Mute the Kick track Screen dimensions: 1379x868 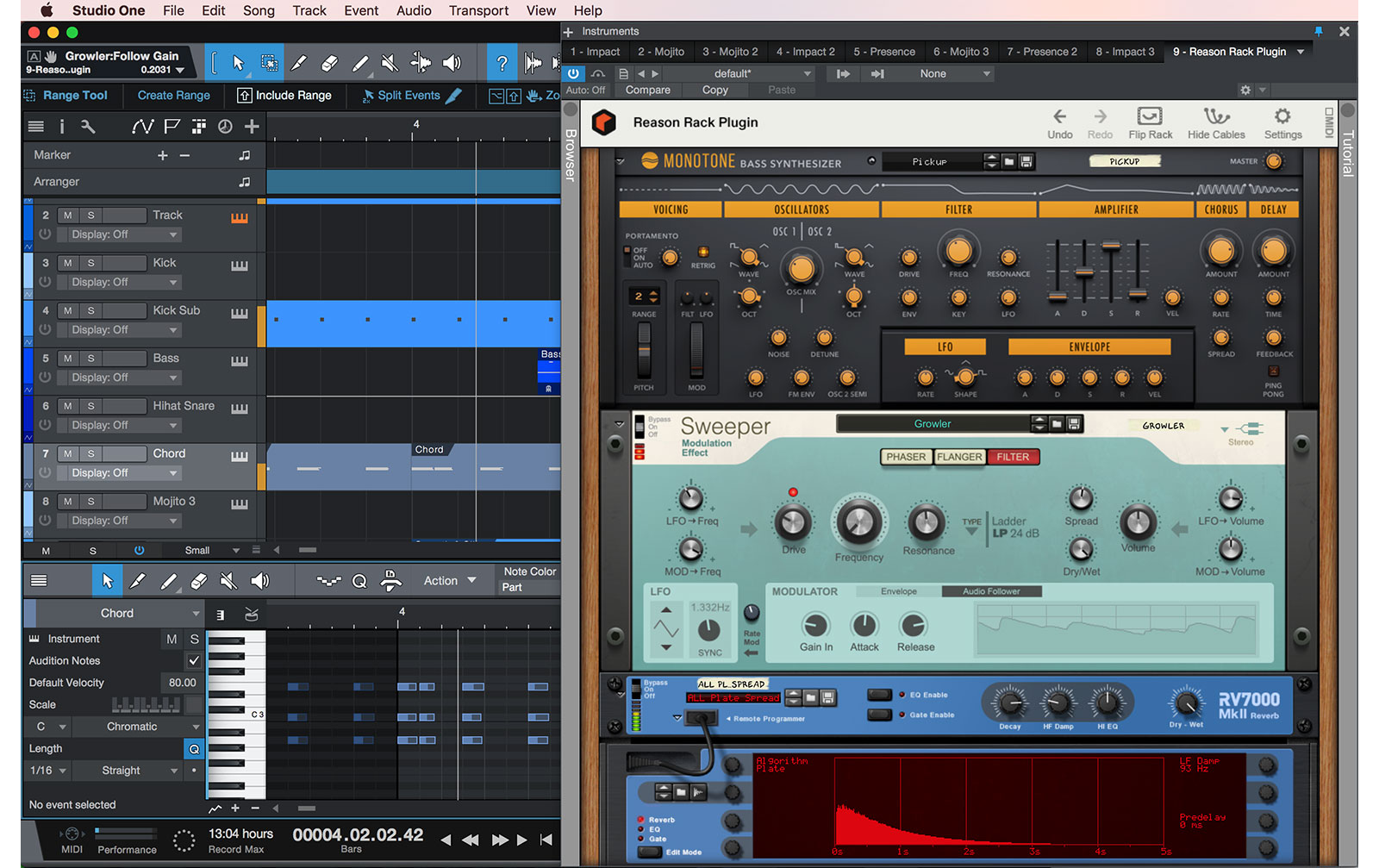67,263
